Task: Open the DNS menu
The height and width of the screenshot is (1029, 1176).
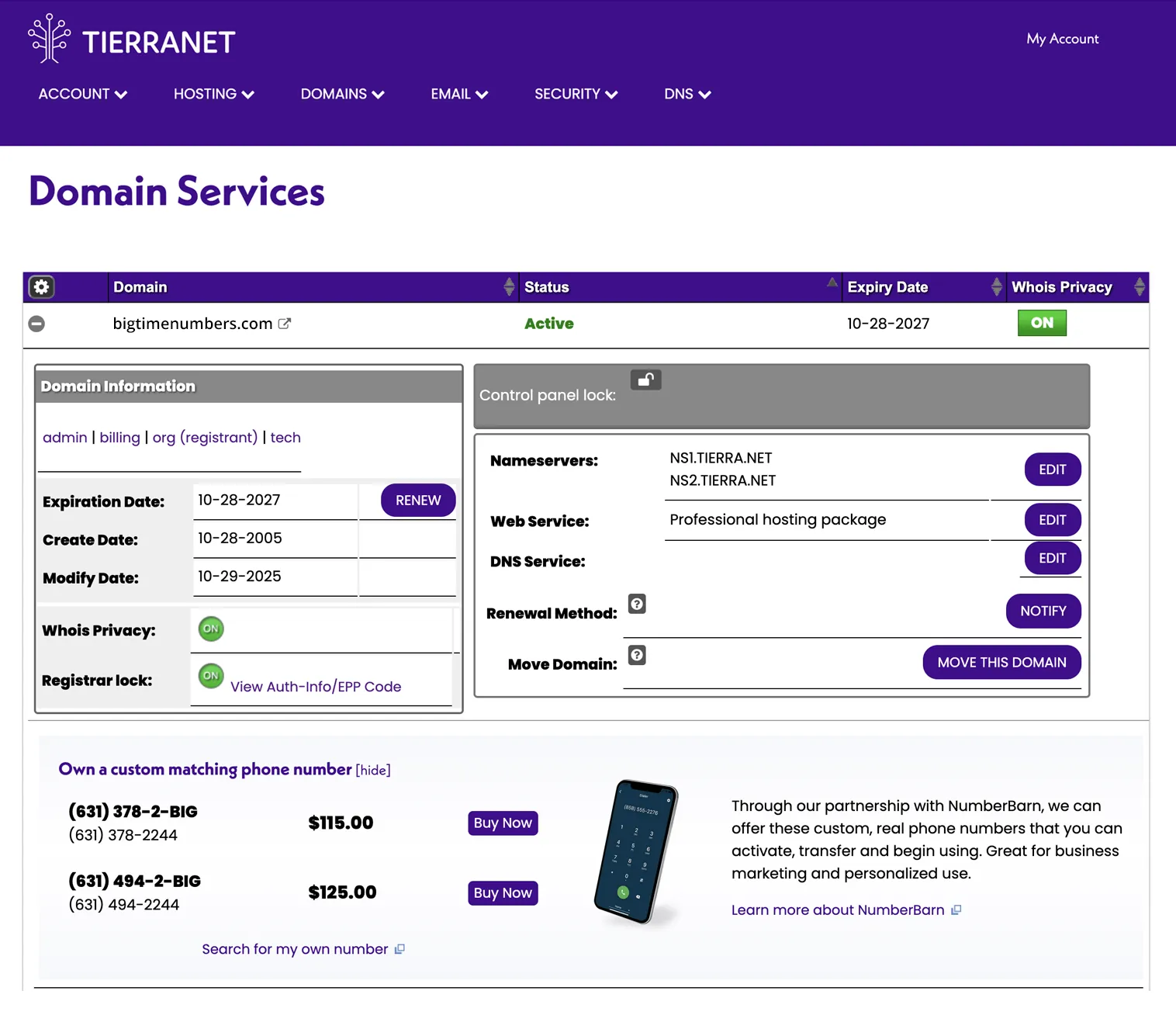Action: pos(687,94)
